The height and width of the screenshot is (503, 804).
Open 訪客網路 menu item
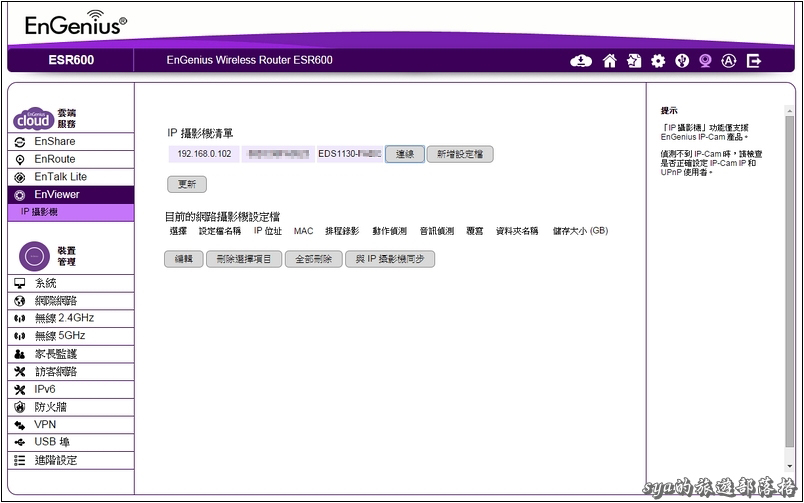click(71, 372)
